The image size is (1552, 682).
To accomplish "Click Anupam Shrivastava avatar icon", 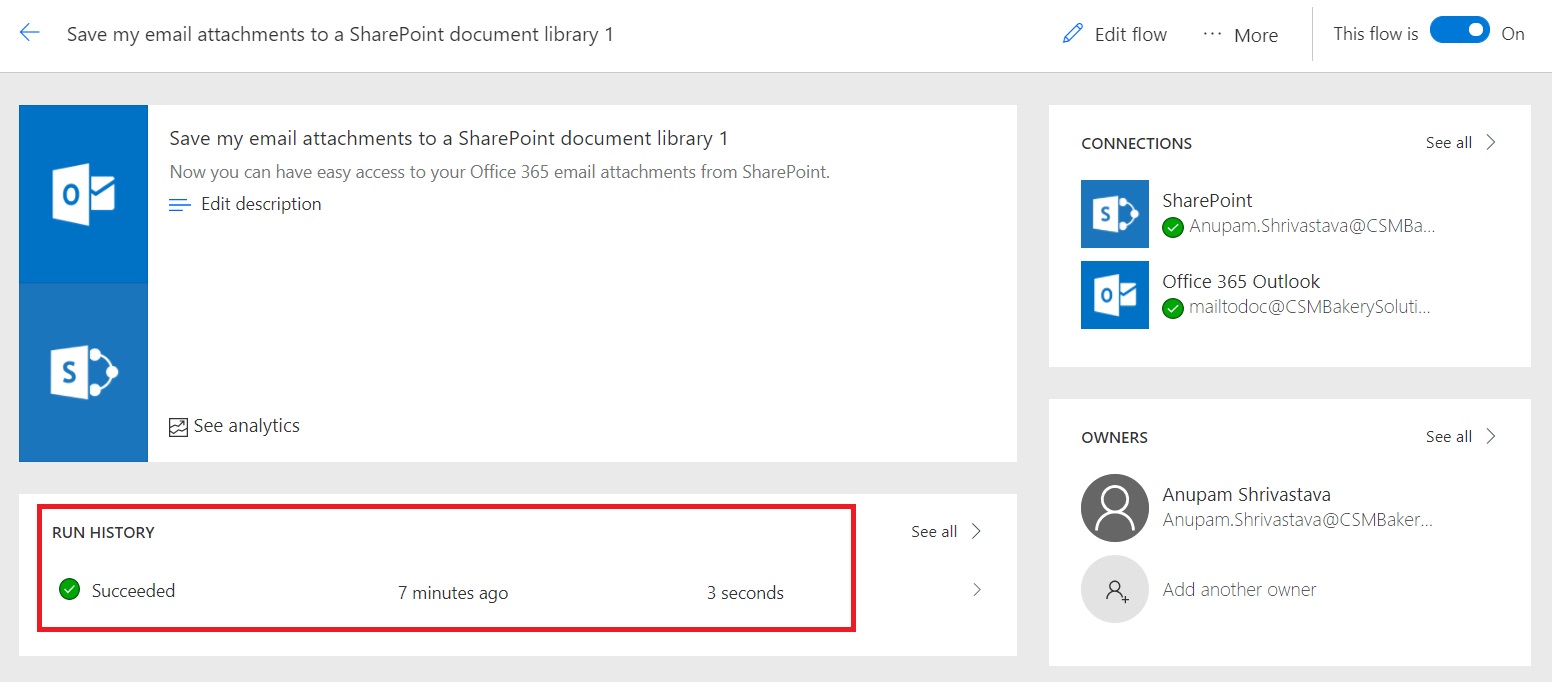I will click(x=1115, y=508).
